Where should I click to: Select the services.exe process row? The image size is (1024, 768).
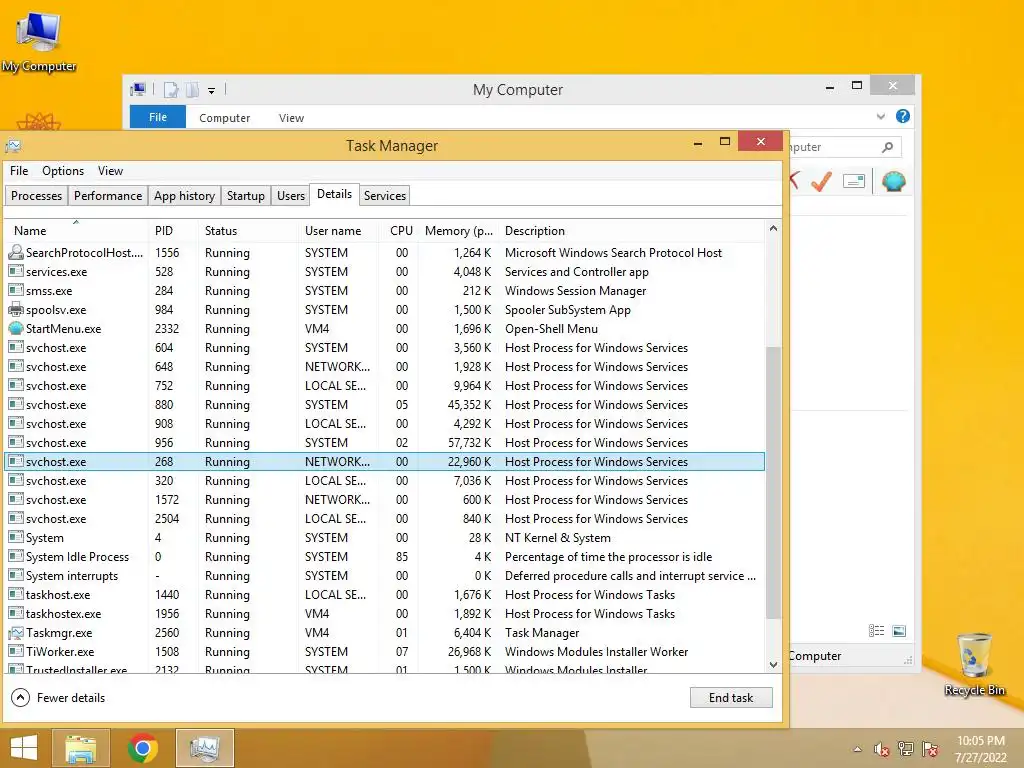[385, 272]
